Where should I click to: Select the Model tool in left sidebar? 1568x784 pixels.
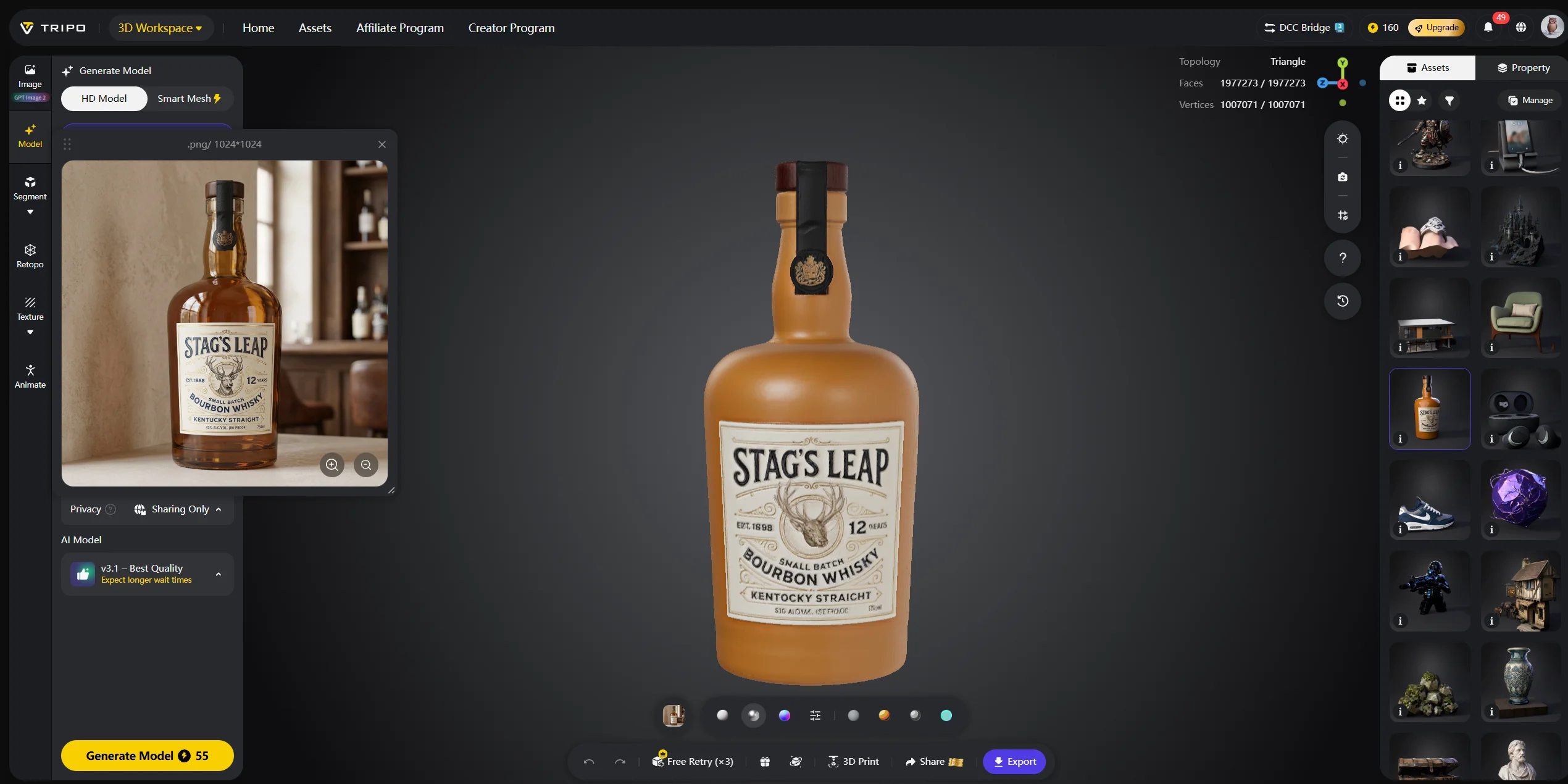[30, 136]
